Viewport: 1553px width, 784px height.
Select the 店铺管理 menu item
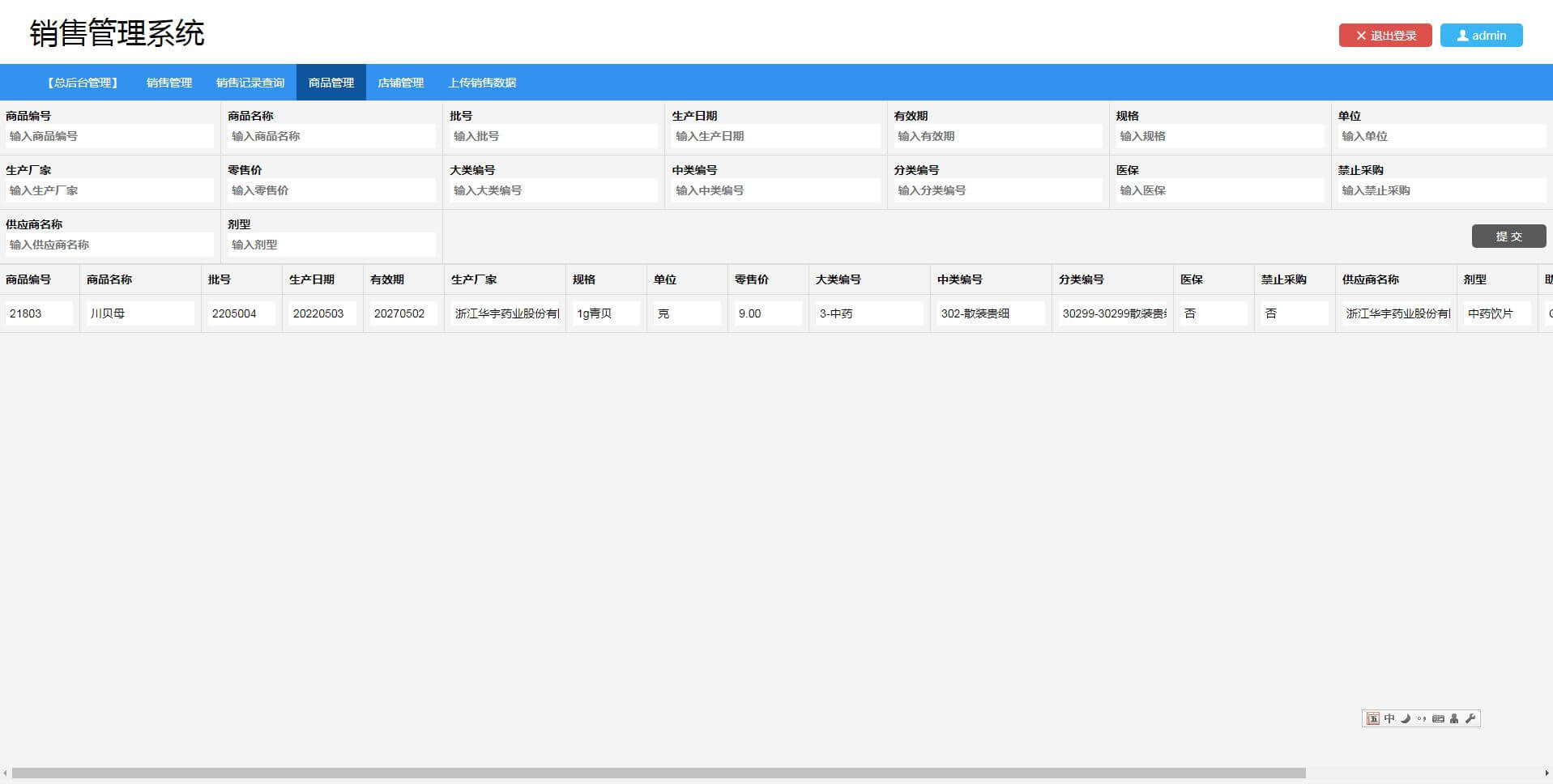[401, 83]
